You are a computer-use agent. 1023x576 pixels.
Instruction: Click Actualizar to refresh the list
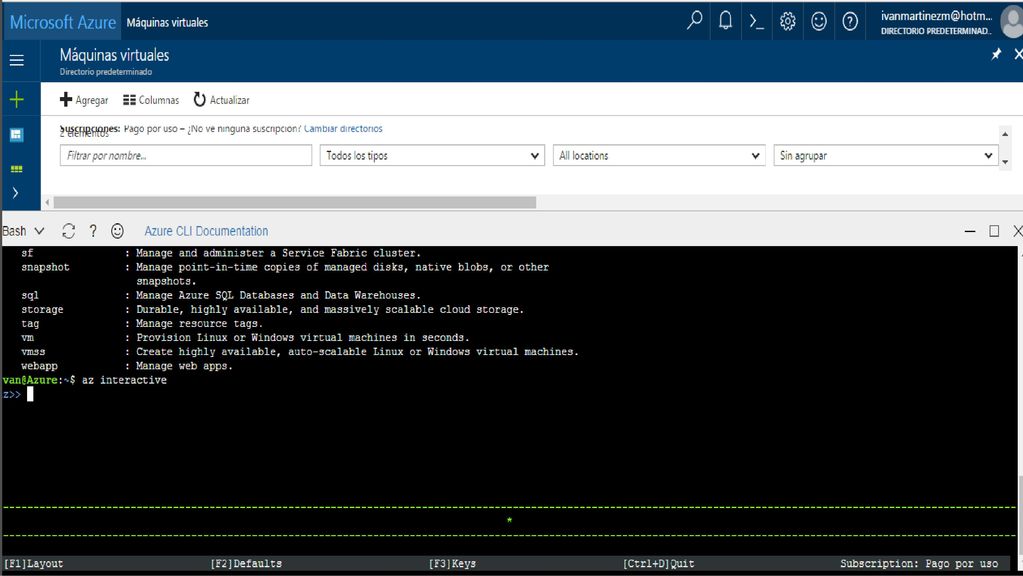(x=221, y=100)
